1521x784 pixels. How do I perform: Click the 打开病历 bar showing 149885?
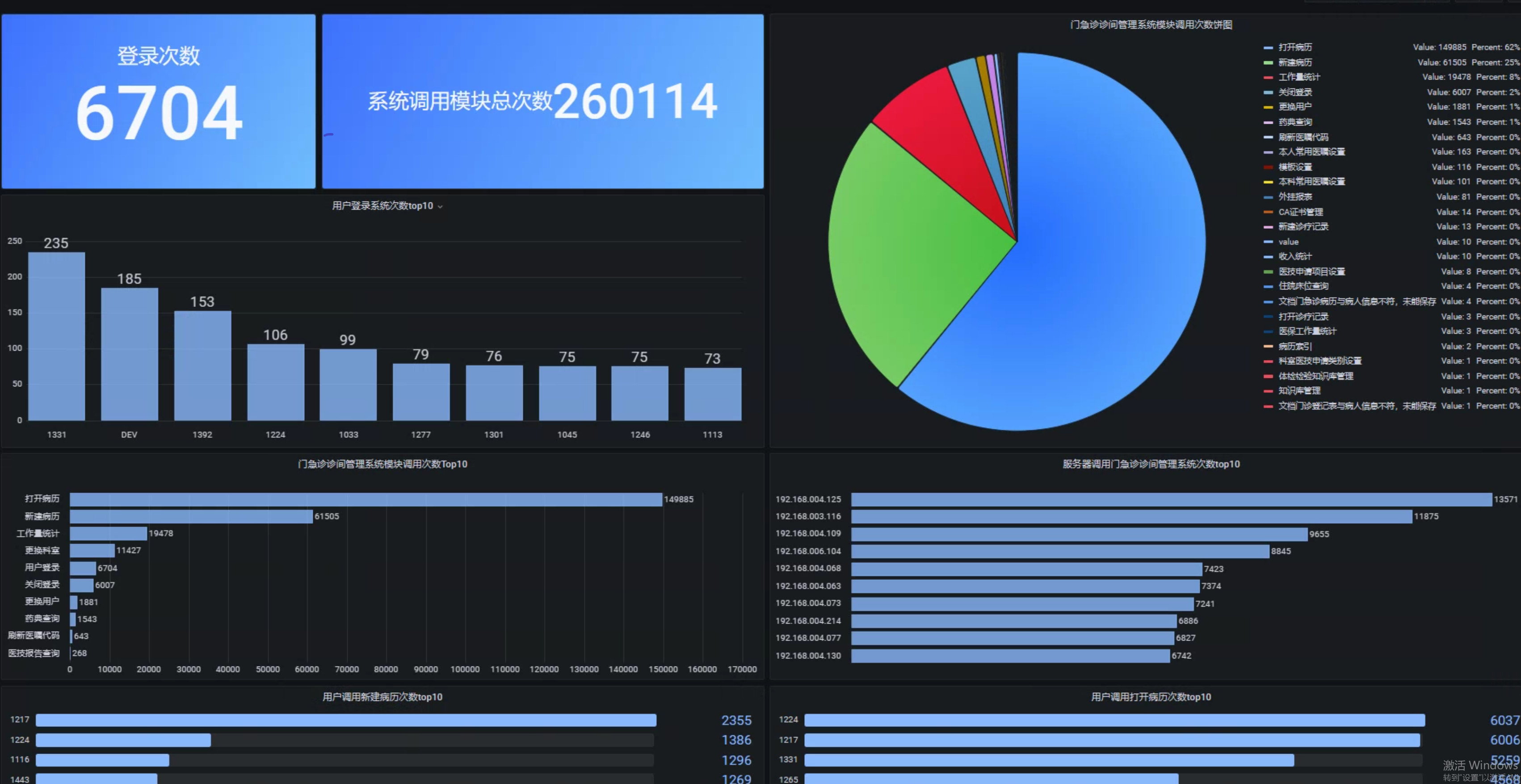click(366, 499)
